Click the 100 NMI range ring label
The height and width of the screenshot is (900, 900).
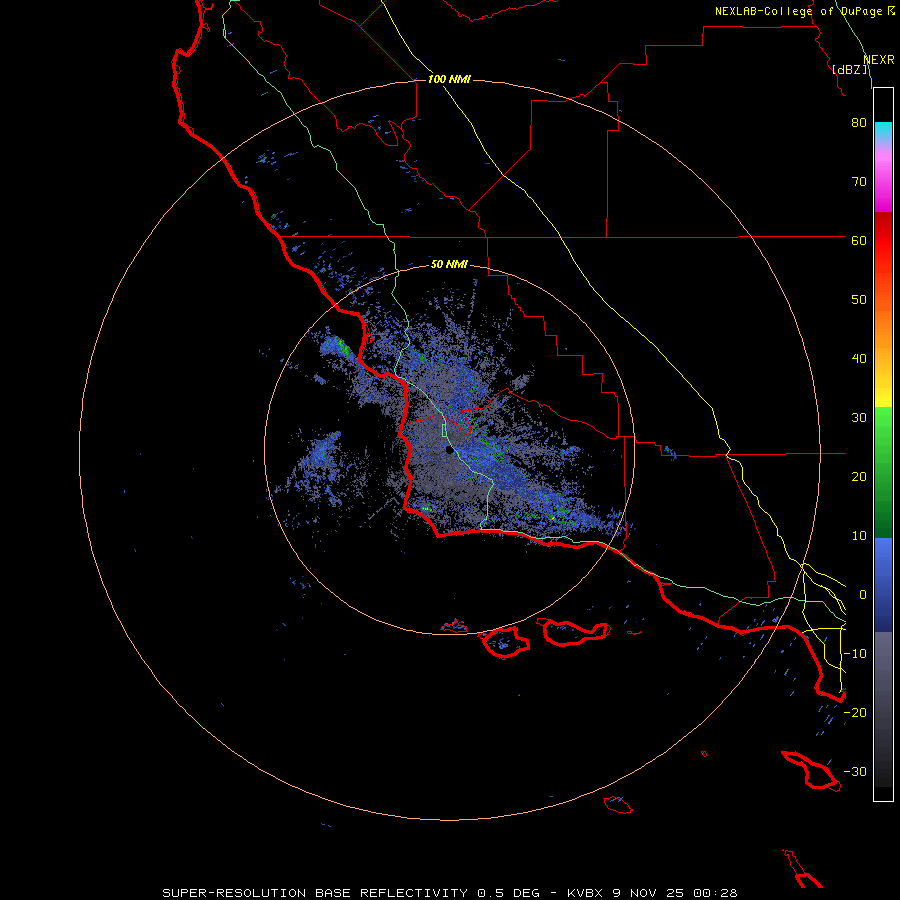point(449,79)
